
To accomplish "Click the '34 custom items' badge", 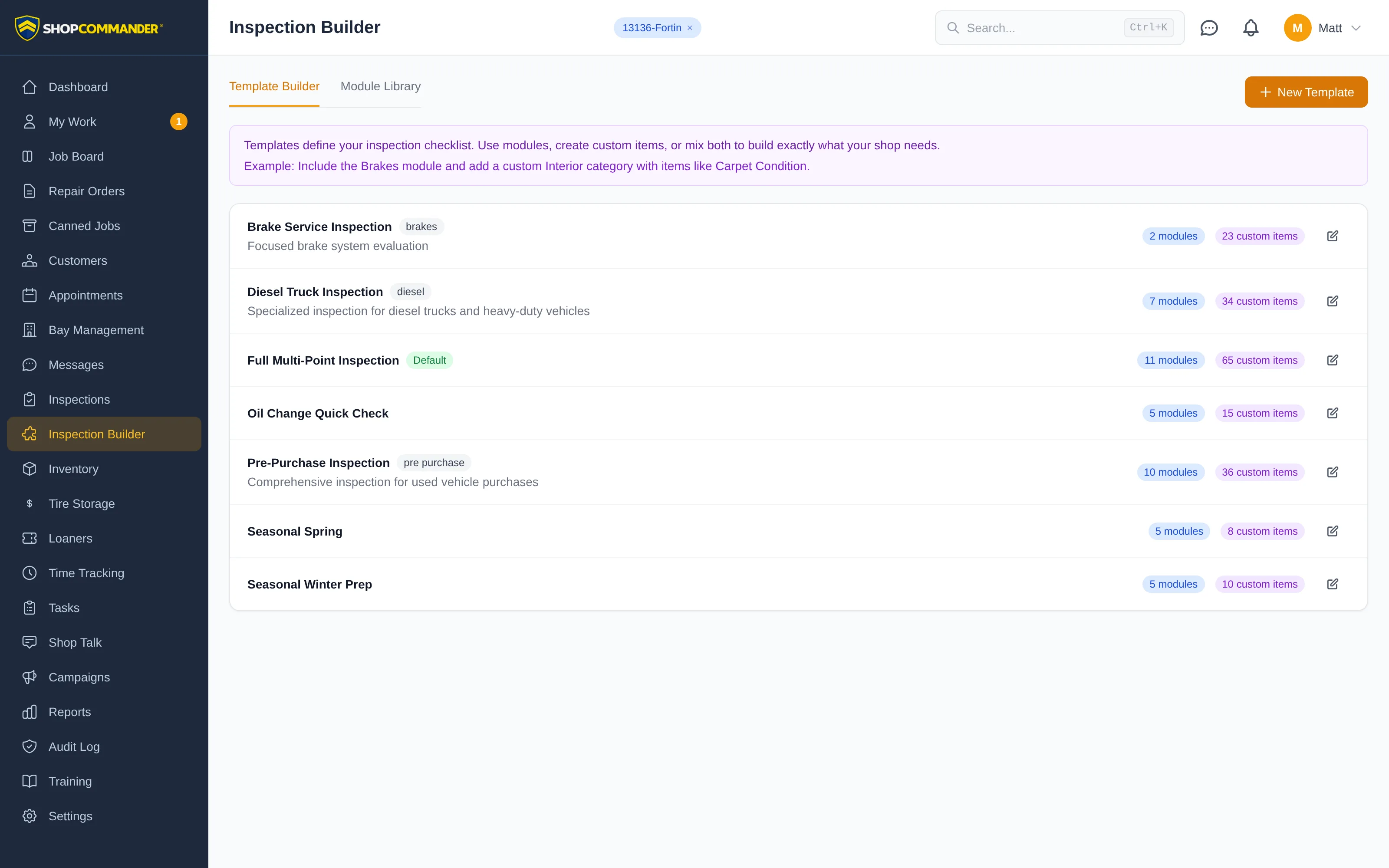I will point(1259,301).
